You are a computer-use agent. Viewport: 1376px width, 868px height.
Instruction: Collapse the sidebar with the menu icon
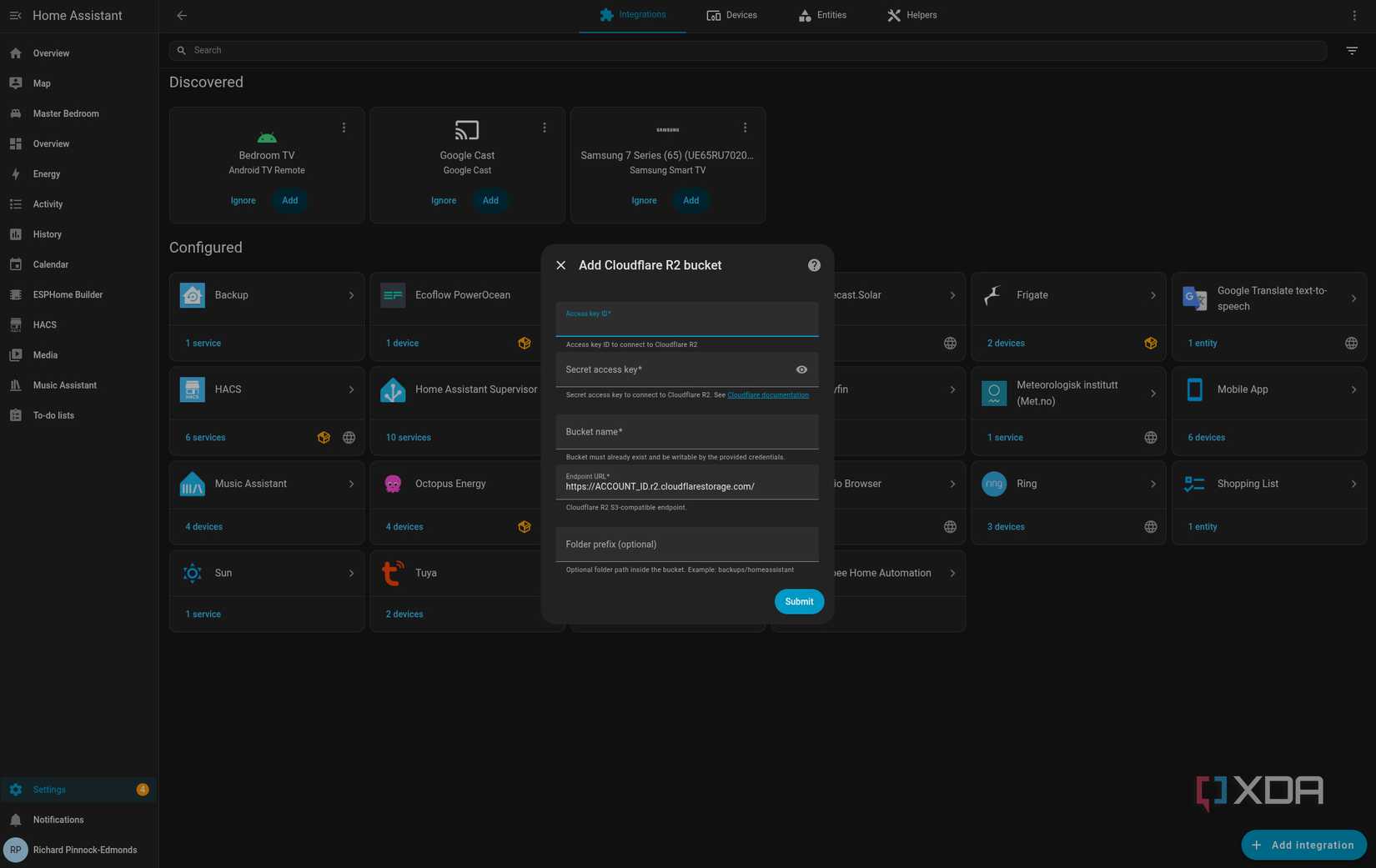(x=15, y=16)
